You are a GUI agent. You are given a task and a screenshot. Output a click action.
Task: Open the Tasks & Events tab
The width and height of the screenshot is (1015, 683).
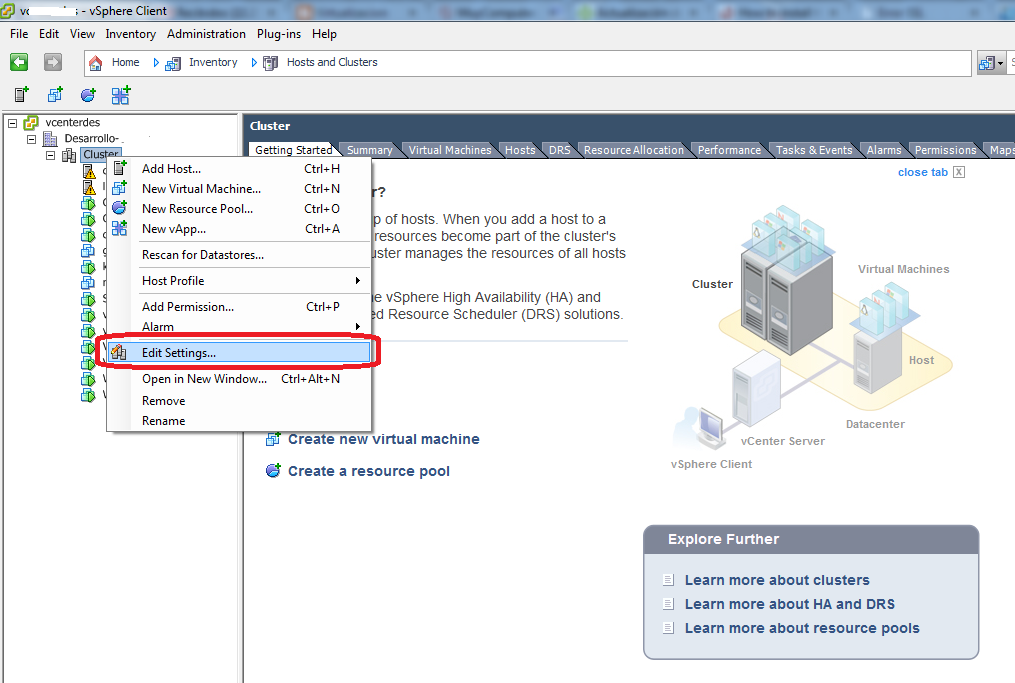coord(812,149)
